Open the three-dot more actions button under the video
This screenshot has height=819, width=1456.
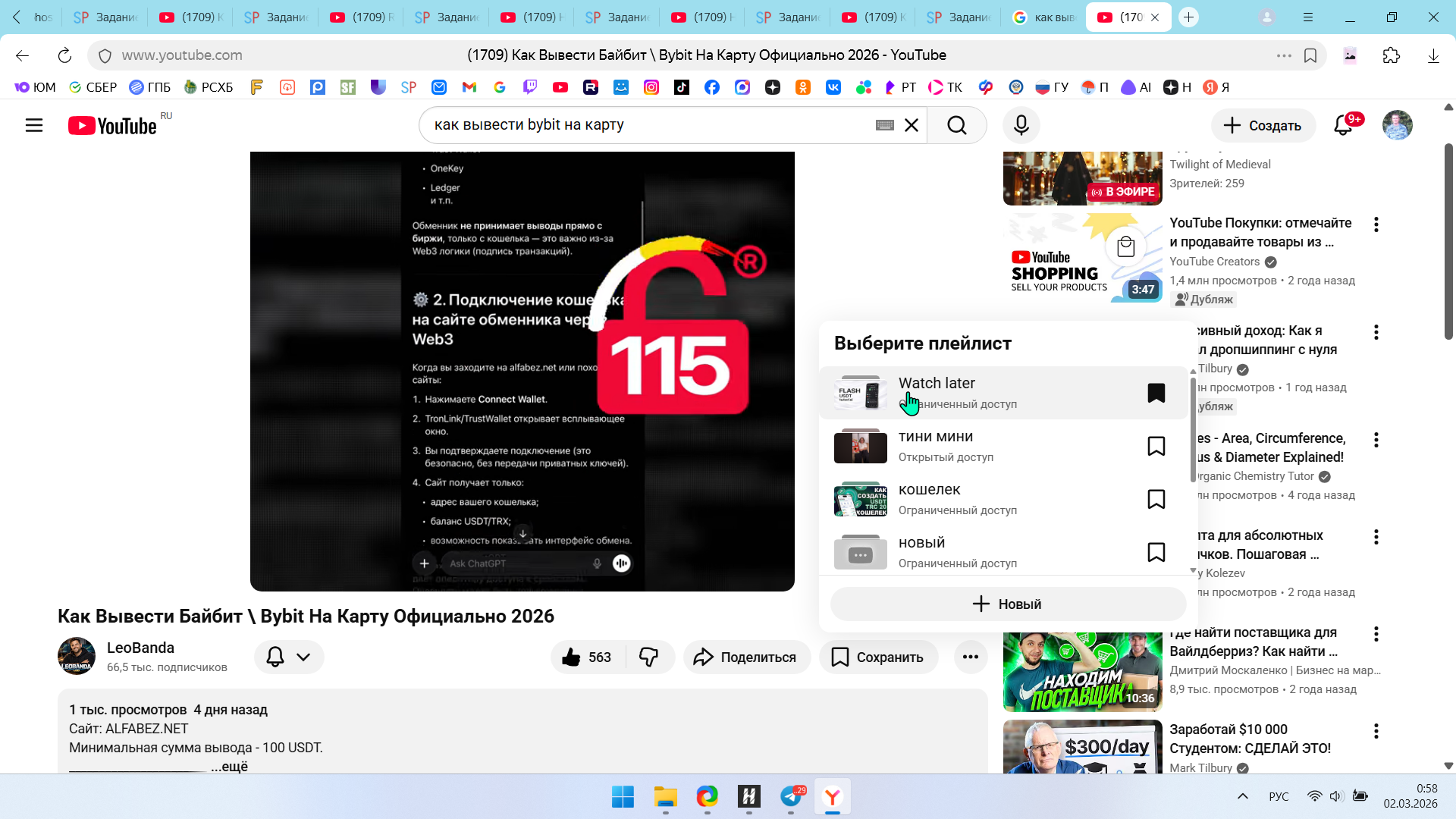point(970,657)
